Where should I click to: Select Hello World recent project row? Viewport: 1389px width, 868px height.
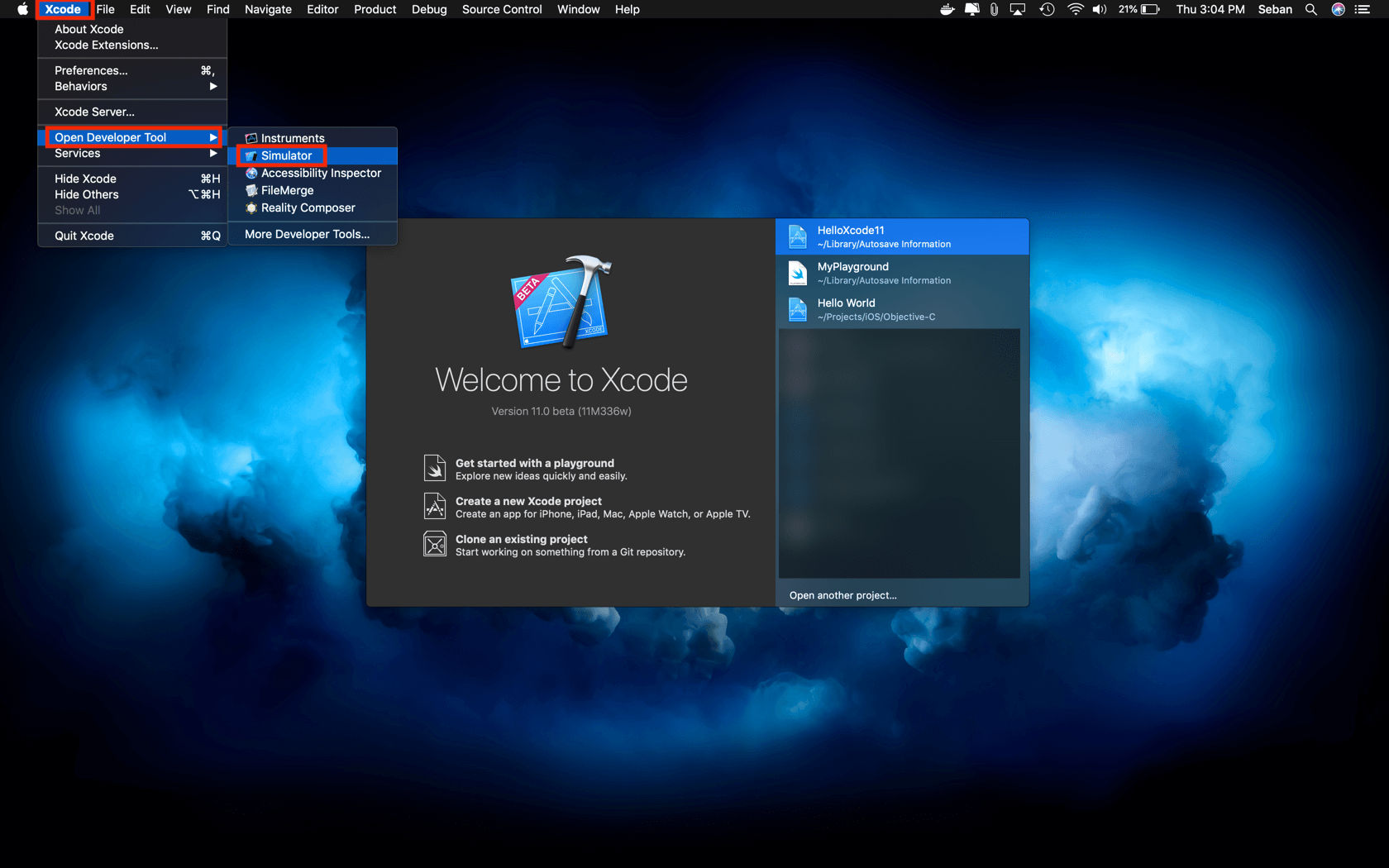902,309
